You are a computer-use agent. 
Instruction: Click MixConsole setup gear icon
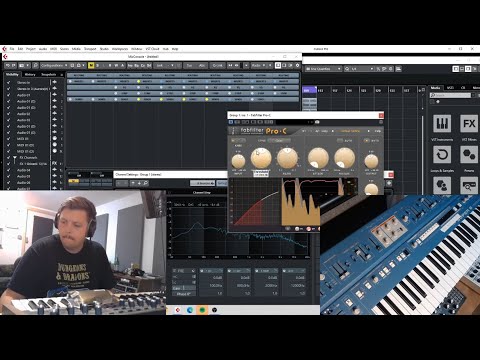[x=297, y=65]
